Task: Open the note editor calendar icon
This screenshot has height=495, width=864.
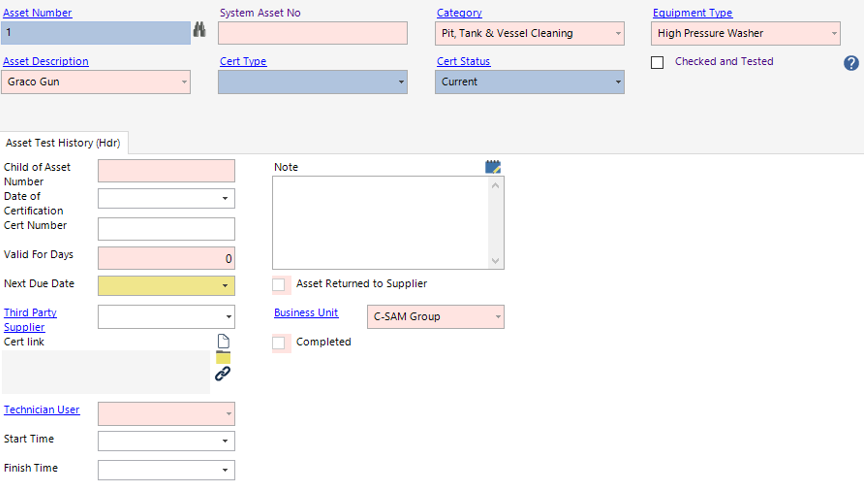Action: tap(493, 166)
